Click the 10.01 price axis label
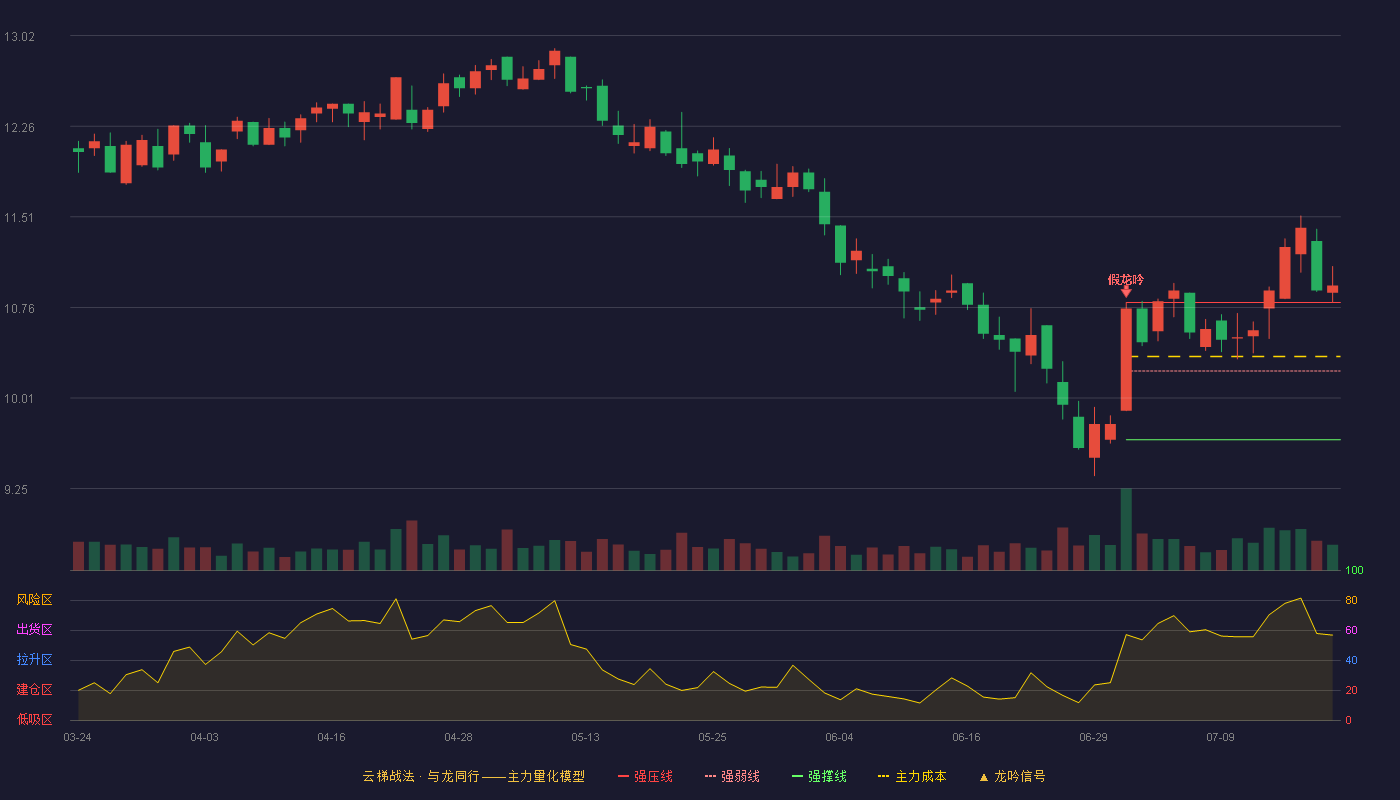The image size is (1400, 800). tap(19, 399)
